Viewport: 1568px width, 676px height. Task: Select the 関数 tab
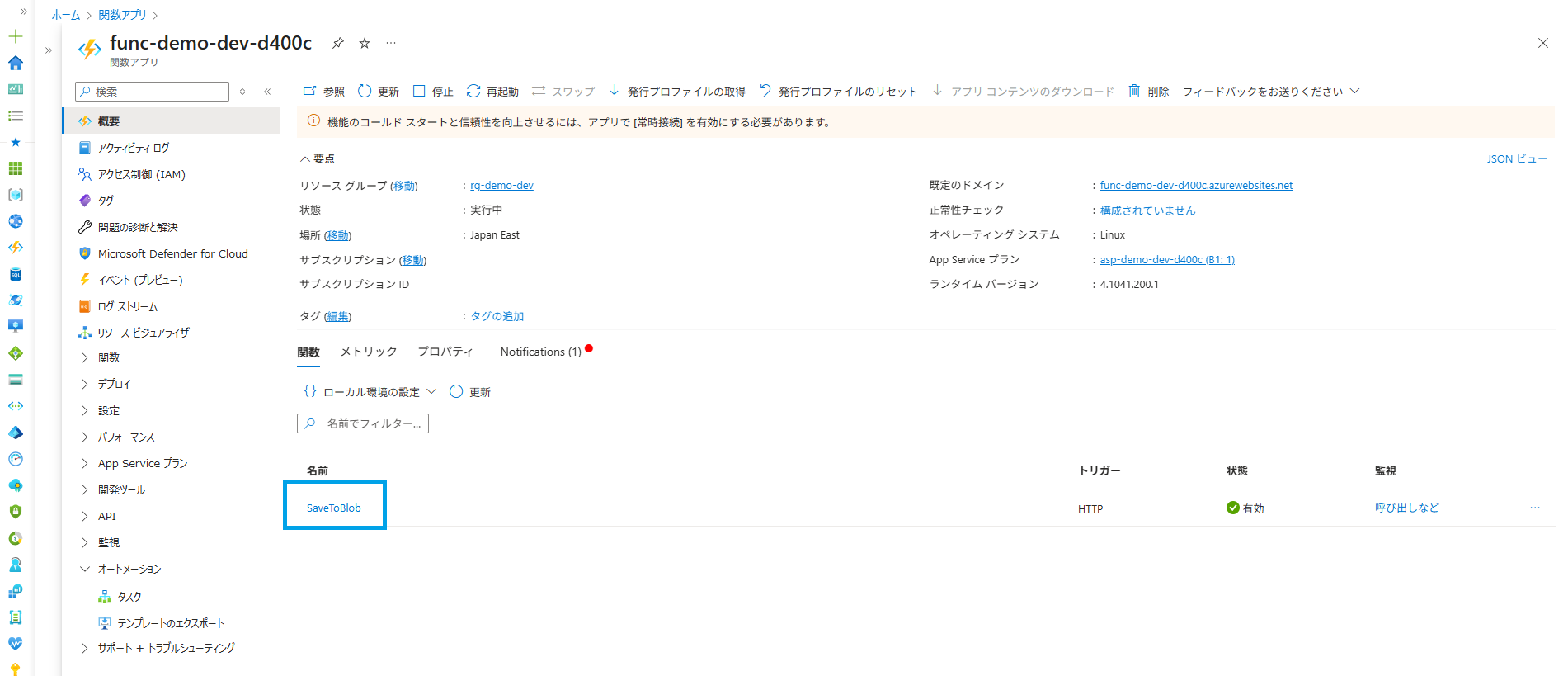308,352
